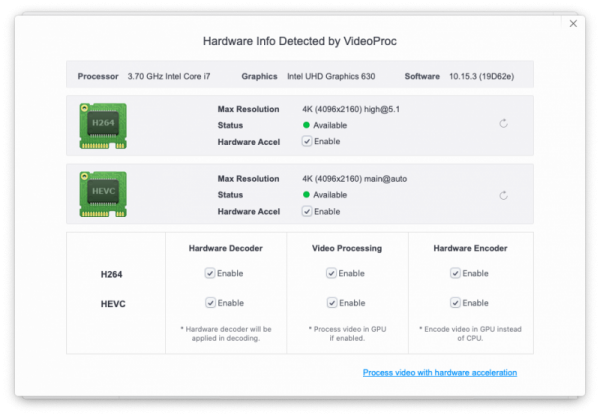This screenshot has width=600, height=416.
Task: Uncheck H264 Video Processing Enable
Action: (331, 273)
